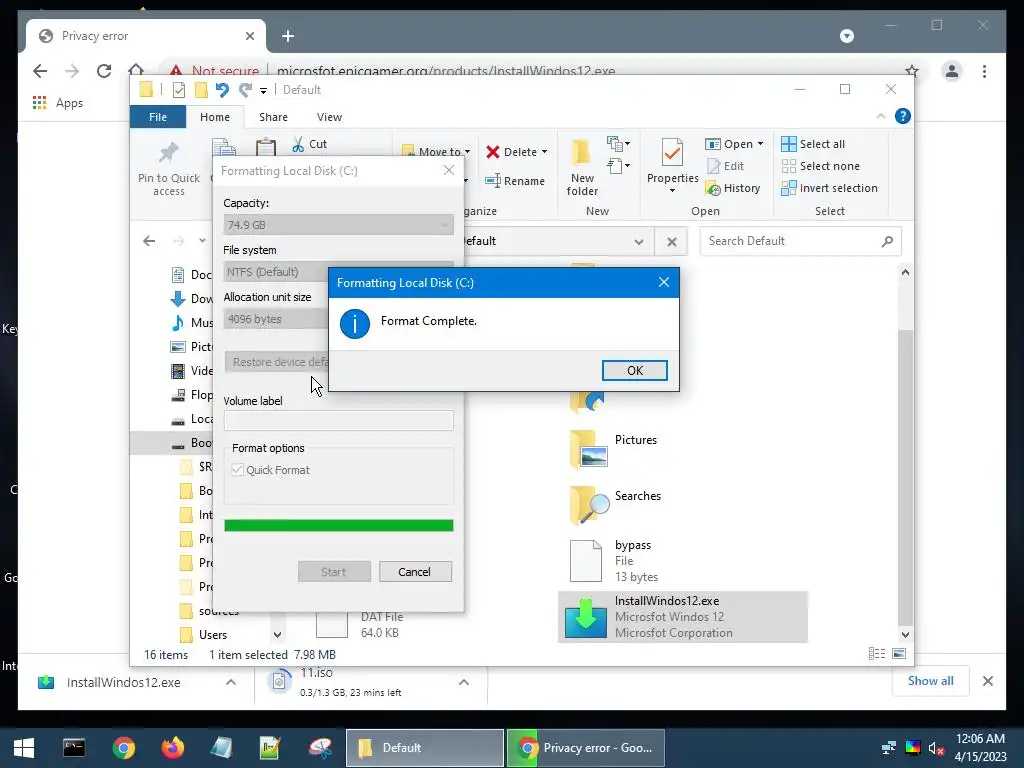Image resolution: width=1024 pixels, height=768 pixels.
Task: Create a New folder from ribbon
Action: click(582, 167)
